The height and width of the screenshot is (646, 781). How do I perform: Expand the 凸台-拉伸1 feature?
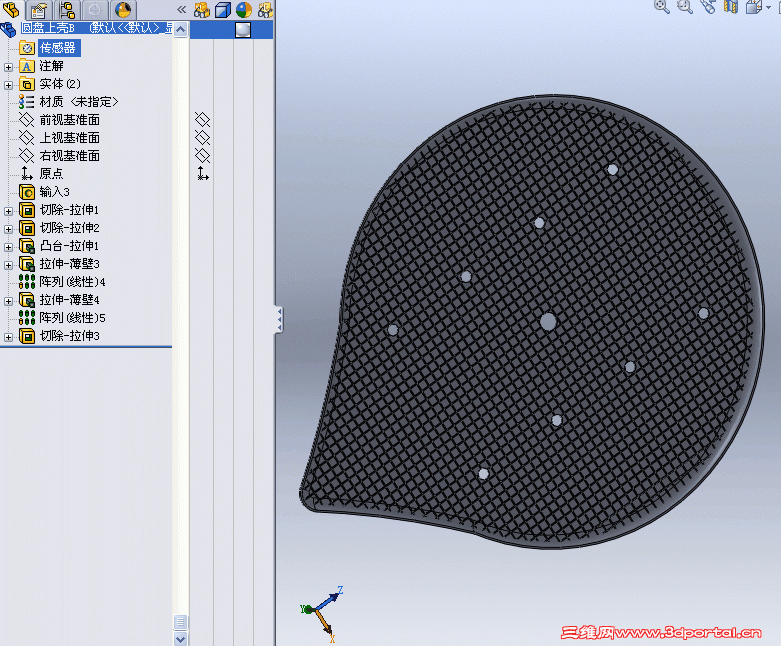(8, 247)
